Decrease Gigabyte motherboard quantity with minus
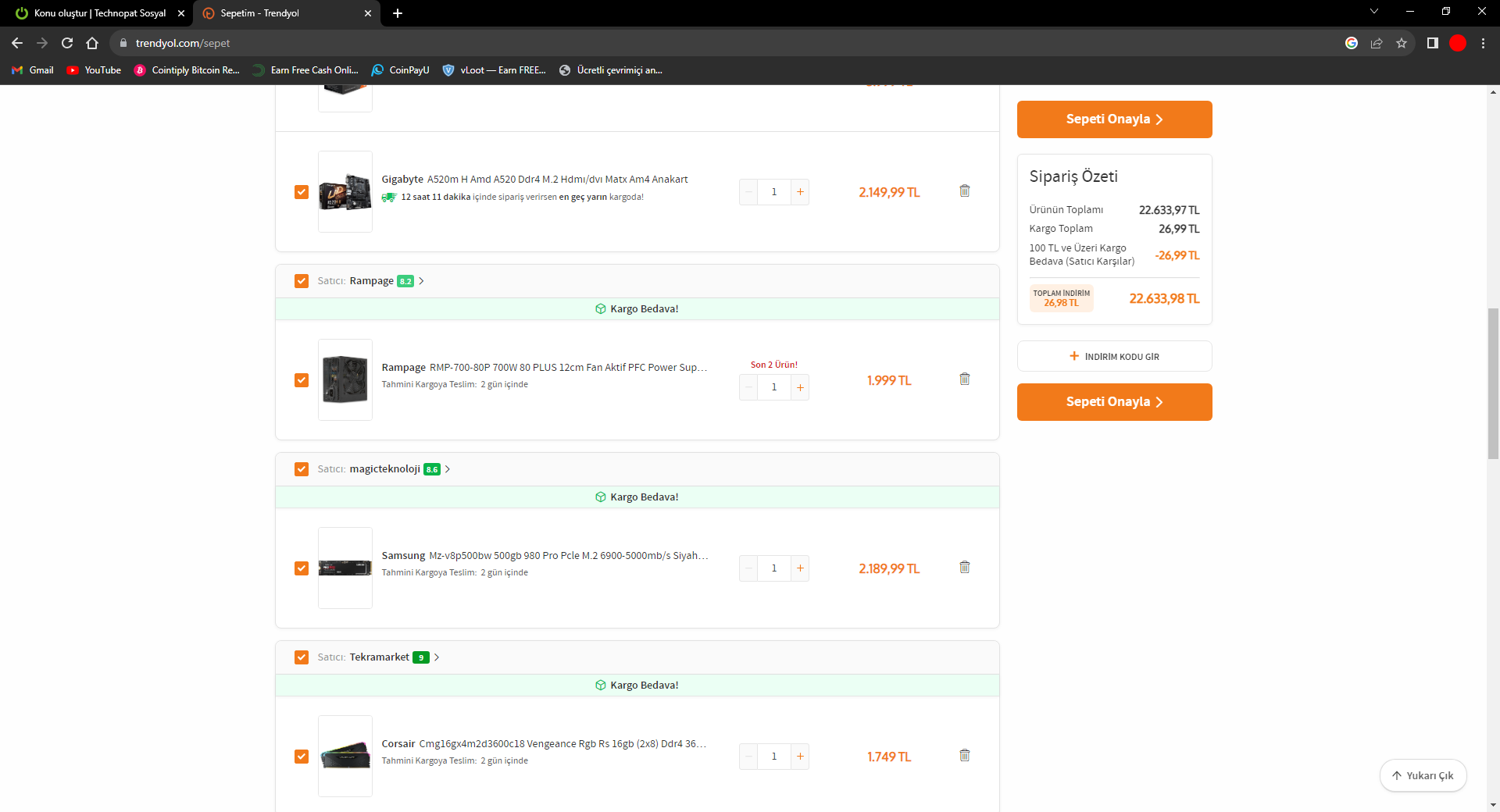 [748, 192]
